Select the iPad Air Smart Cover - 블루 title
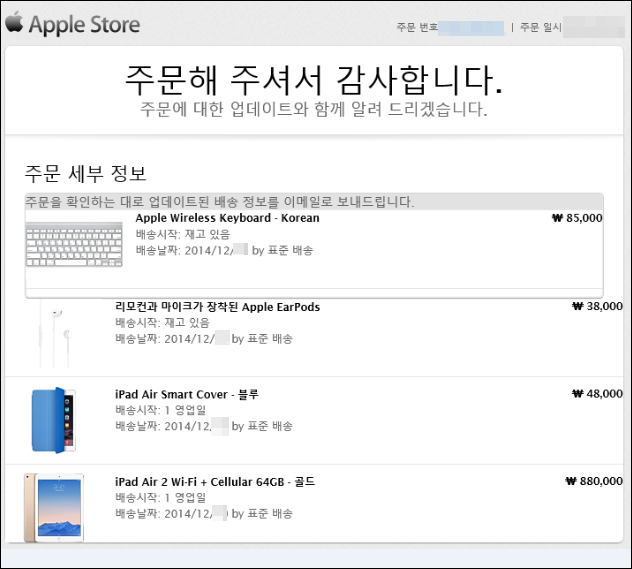Screen dimensions: 632x569 (x=187, y=394)
